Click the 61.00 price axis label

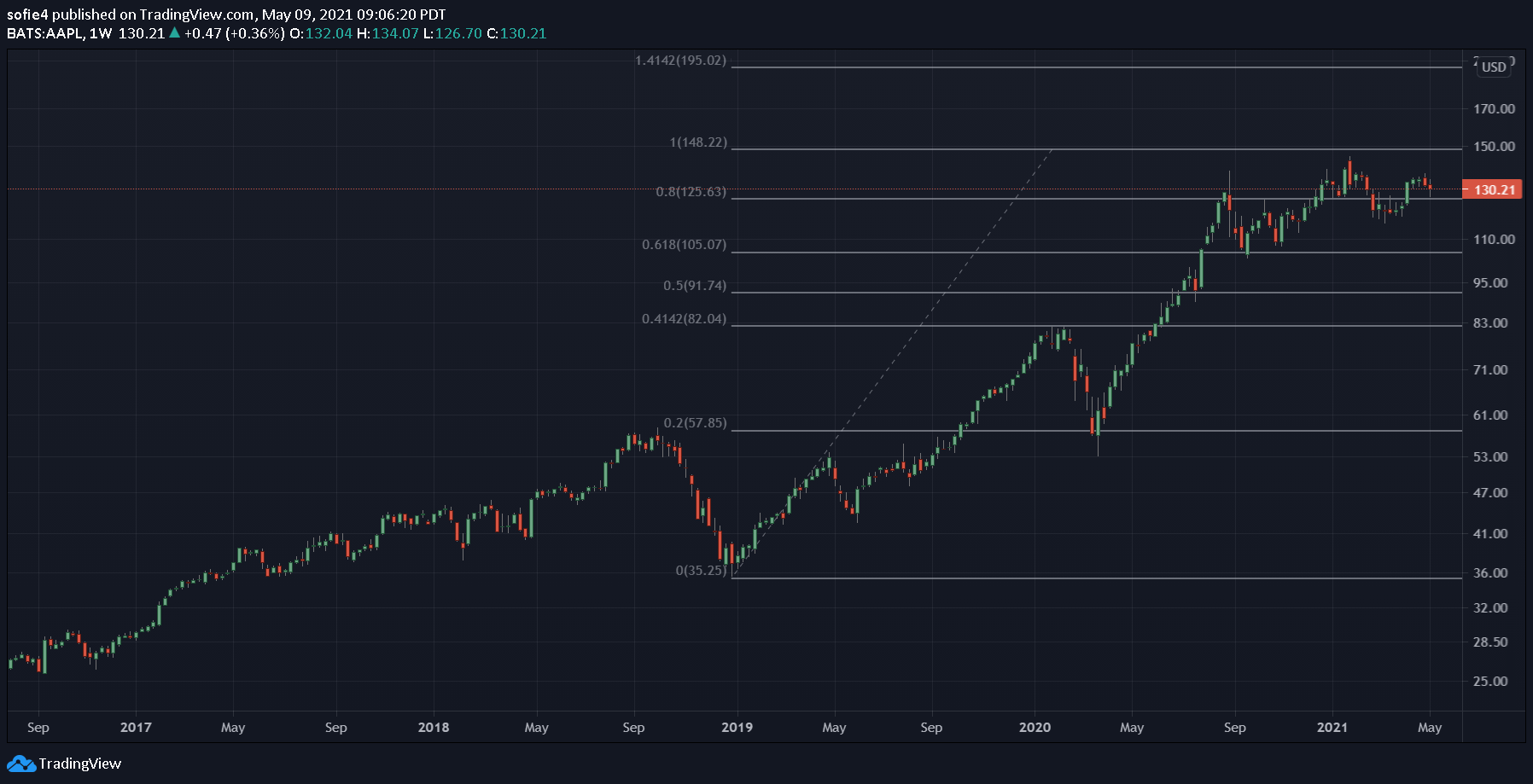click(1490, 415)
